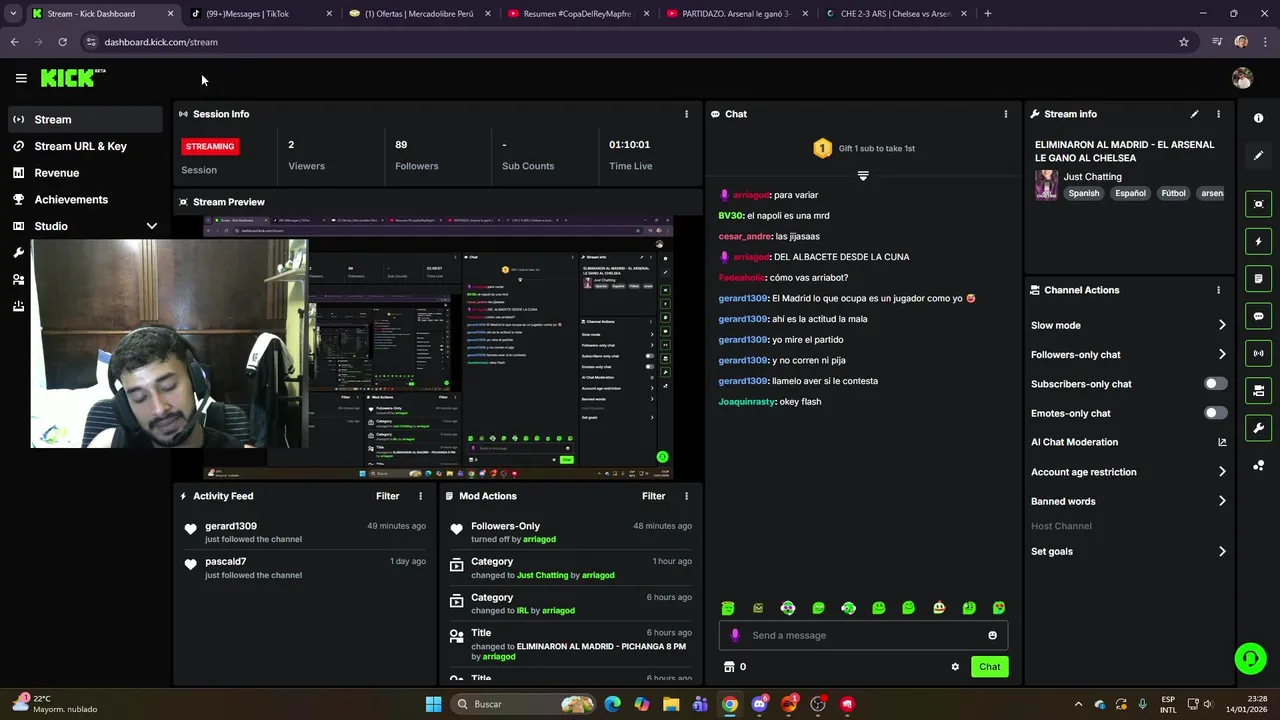The image size is (1280, 720).
Task: Open AI Chat Moderation external link
Action: click(1222, 442)
